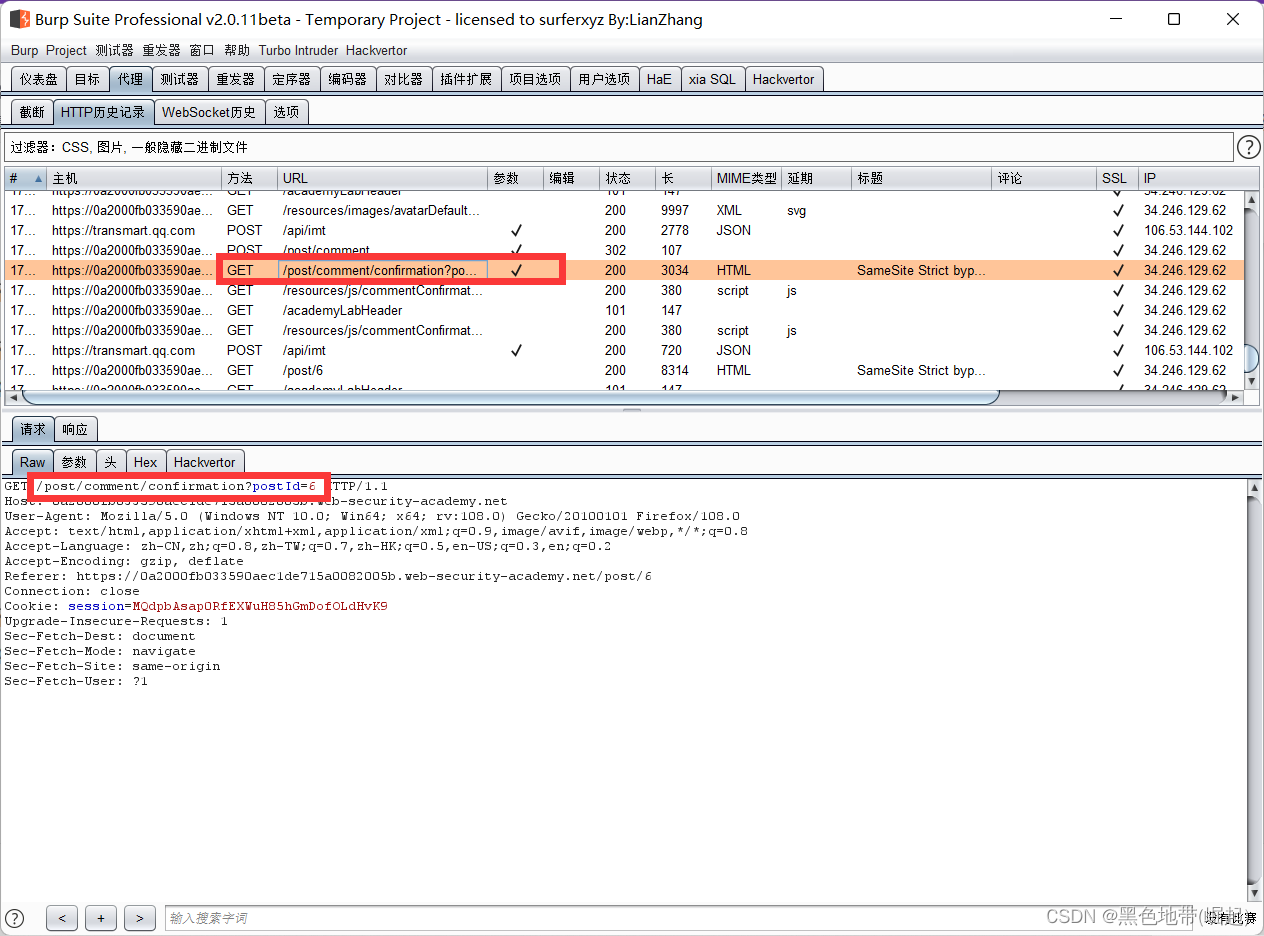Switch to the 测试器 intruder tab

(180, 79)
